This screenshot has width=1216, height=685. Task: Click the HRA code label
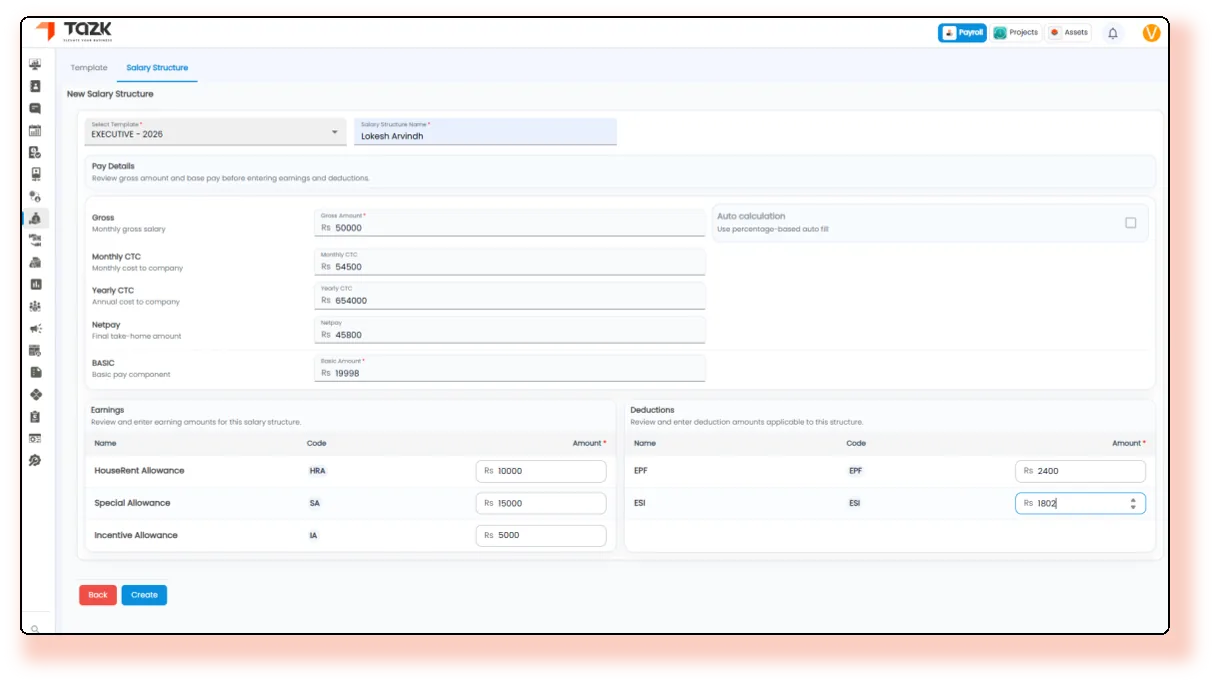point(317,471)
